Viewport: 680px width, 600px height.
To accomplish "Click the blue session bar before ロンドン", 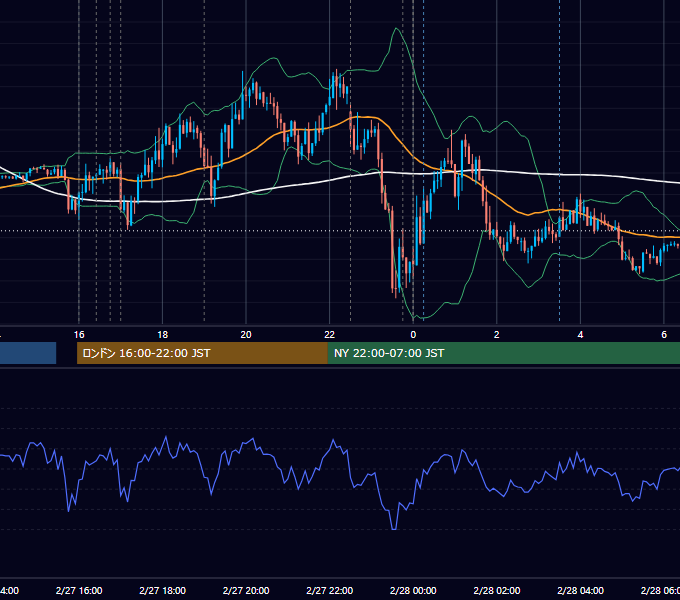I will pyautogui.click(x=28, y=353).
